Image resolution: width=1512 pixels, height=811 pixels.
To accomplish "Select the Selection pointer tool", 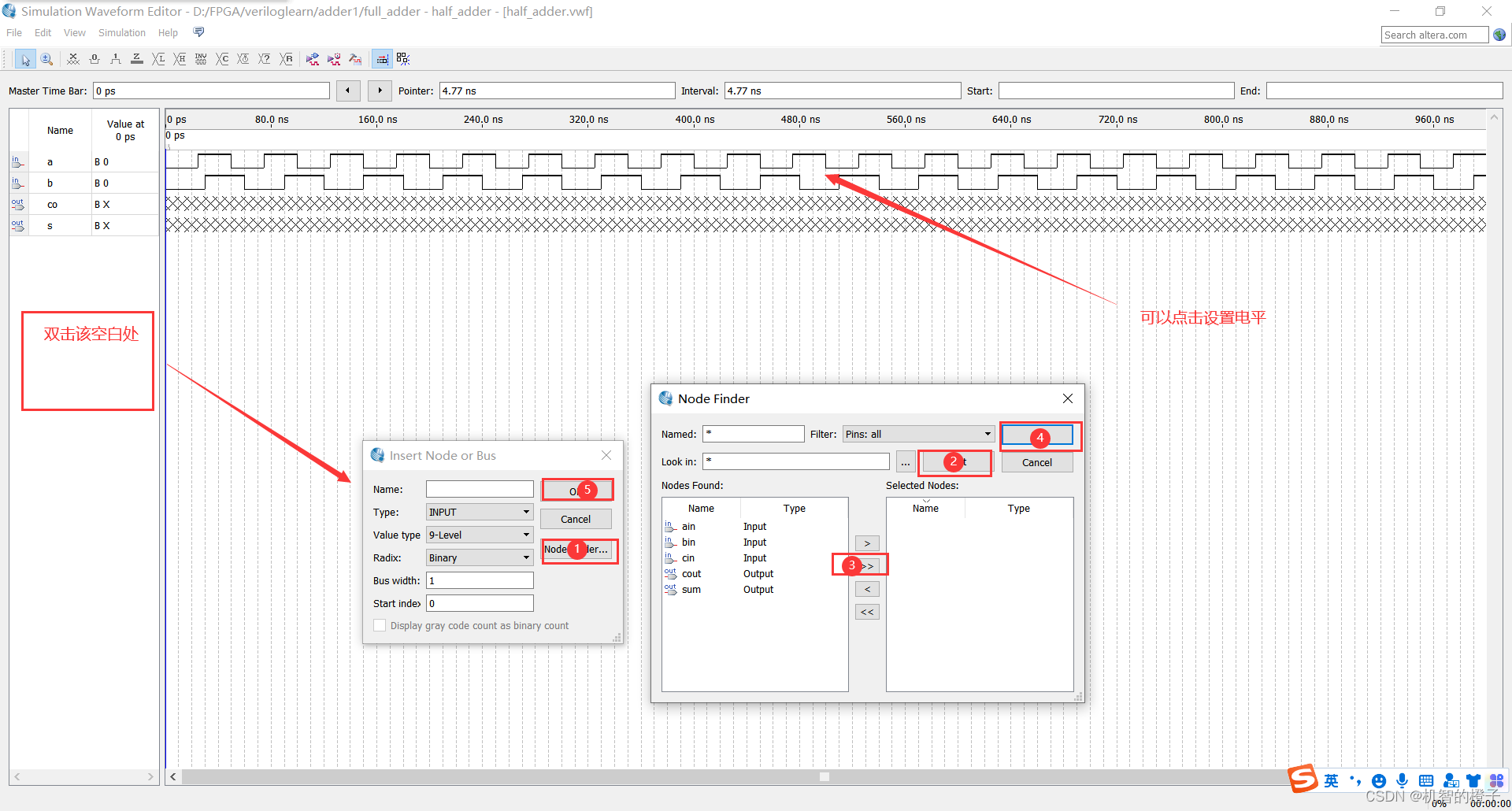I will tap(25, 59).
